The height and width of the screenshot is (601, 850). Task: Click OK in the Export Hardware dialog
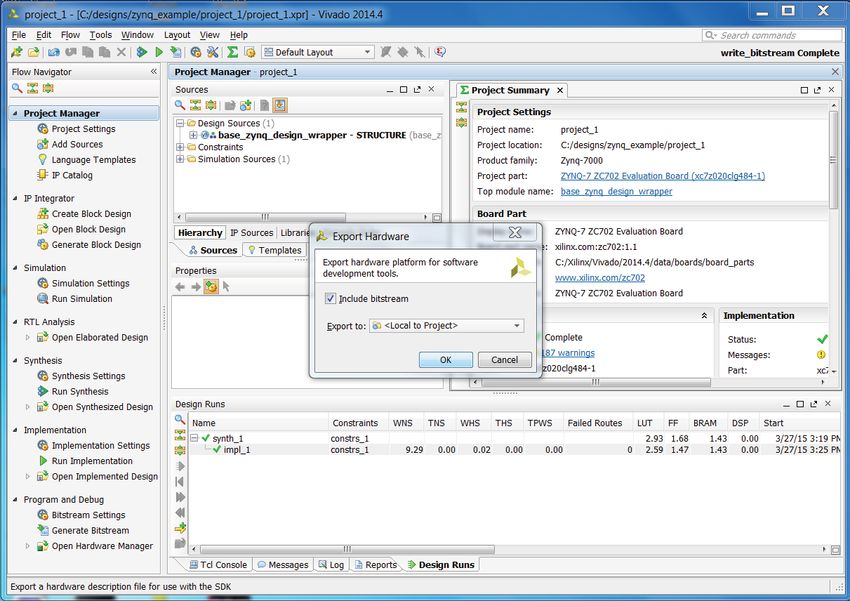[x=446, y=360]
